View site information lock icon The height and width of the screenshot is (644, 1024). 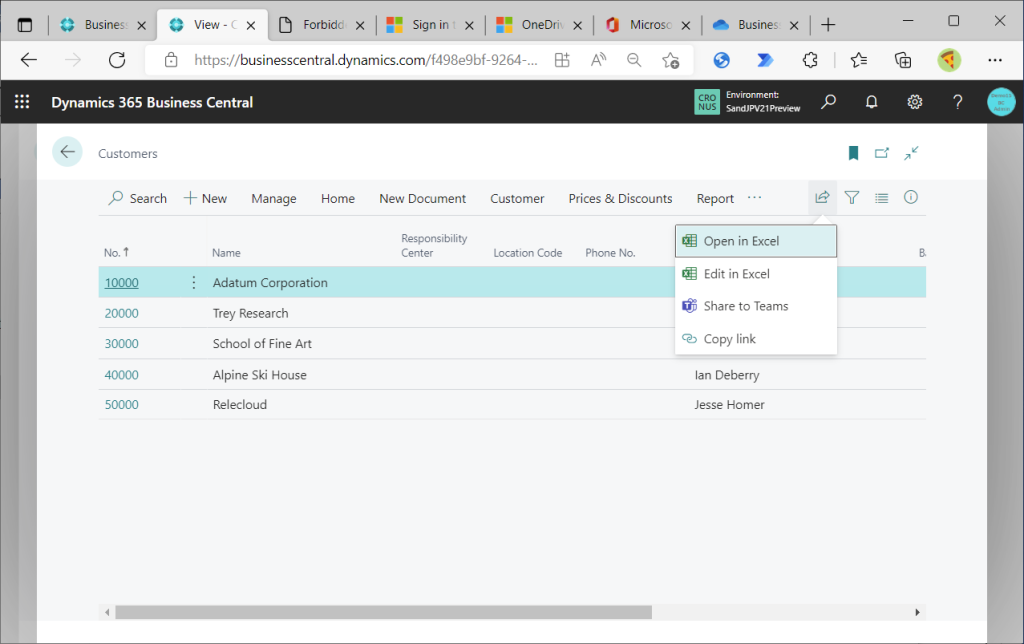coord(171,60)
